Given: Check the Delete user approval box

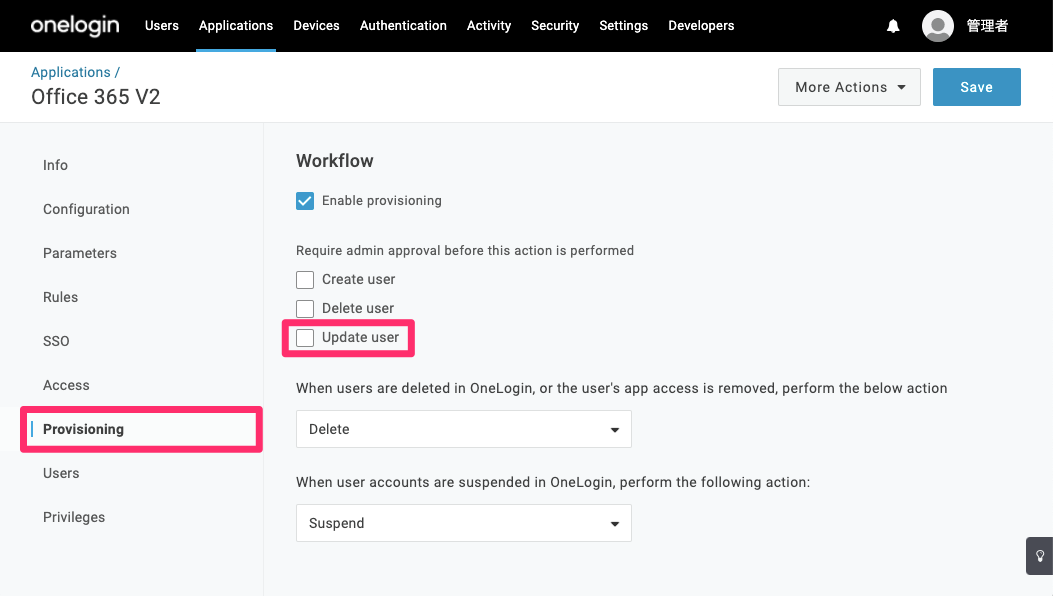Looking at the screenshot, I should [x=305, y=308].
